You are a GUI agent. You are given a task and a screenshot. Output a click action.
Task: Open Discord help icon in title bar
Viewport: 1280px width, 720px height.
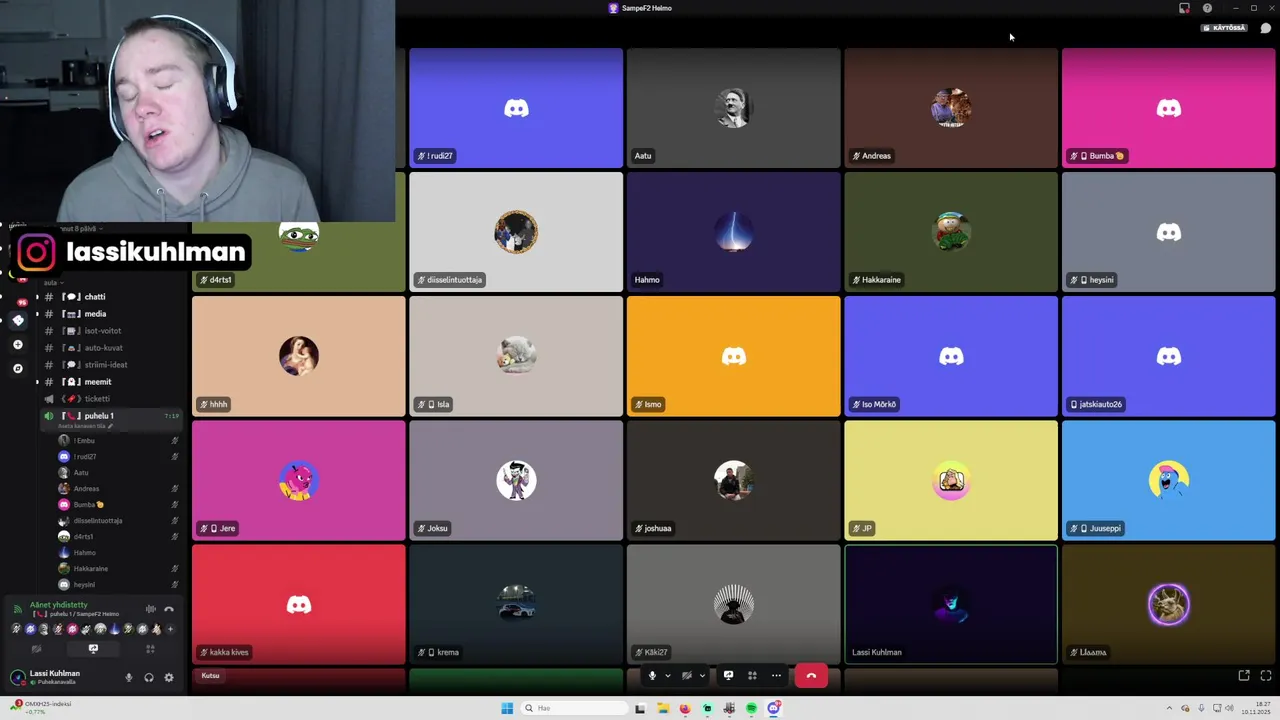1207,8
